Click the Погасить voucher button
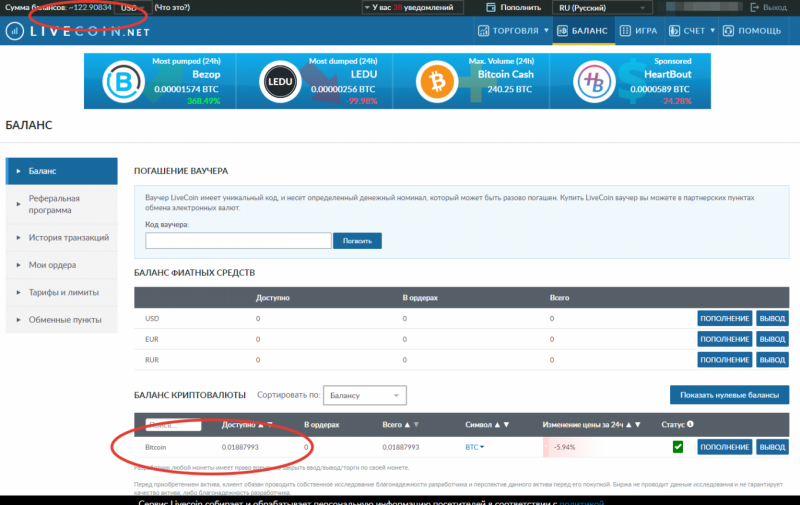800x505 pixels. [357, 241]
